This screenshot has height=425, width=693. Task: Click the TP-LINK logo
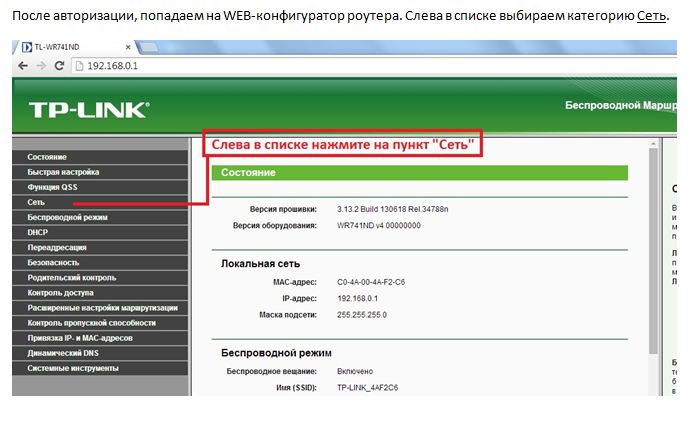tap(88, 108)
